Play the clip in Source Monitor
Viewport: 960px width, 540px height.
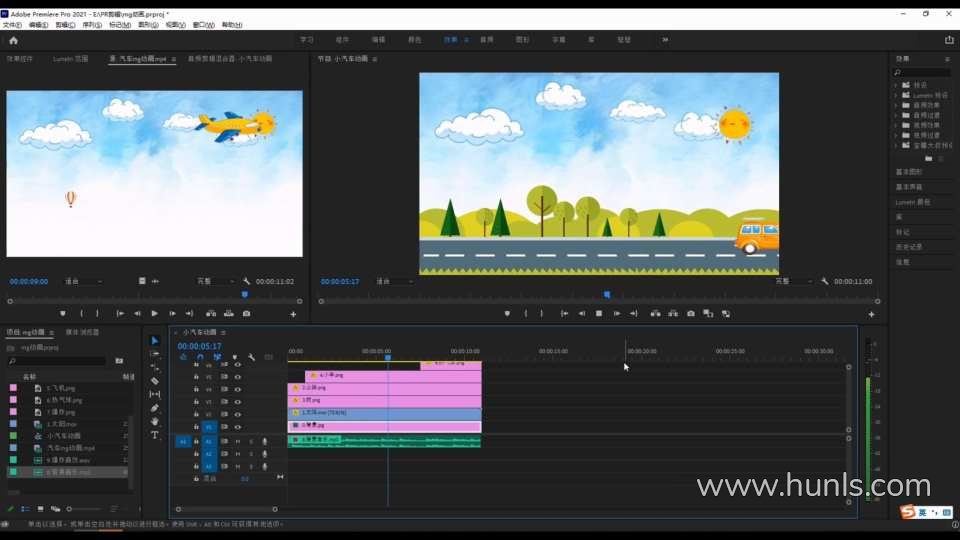pyautogui.click(x=154, y=314)
